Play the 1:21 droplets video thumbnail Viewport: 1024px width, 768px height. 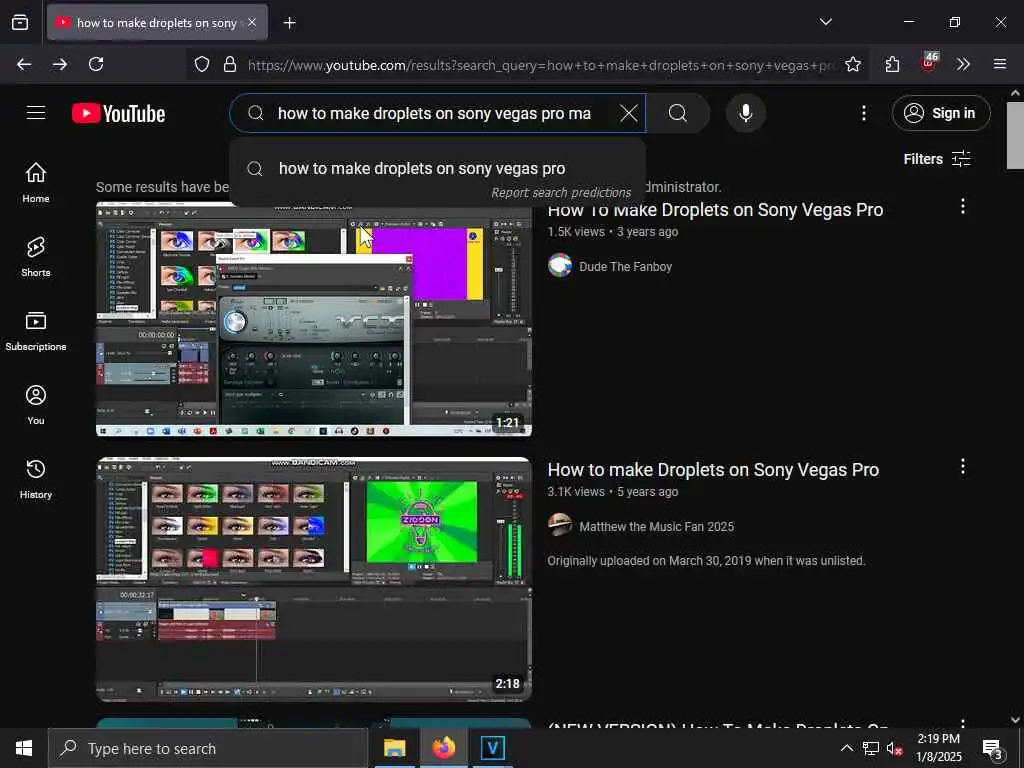tap(313, 319)
